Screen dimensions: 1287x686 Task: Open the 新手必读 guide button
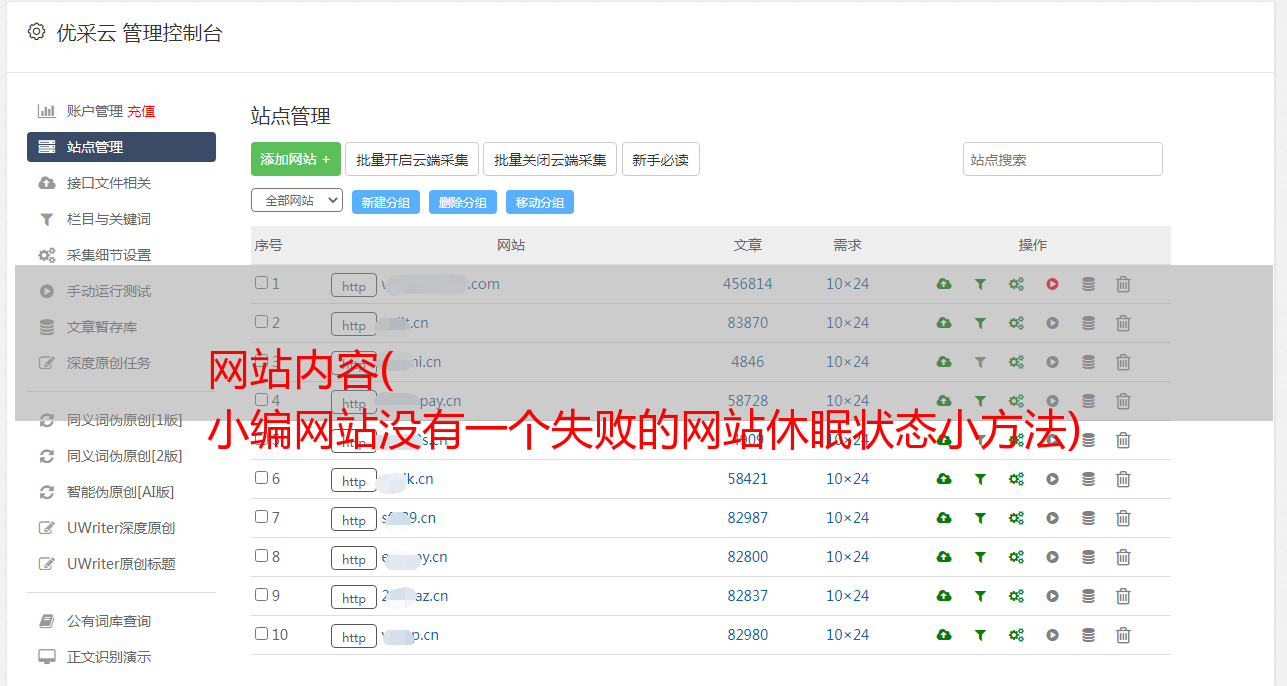point(660,159)
